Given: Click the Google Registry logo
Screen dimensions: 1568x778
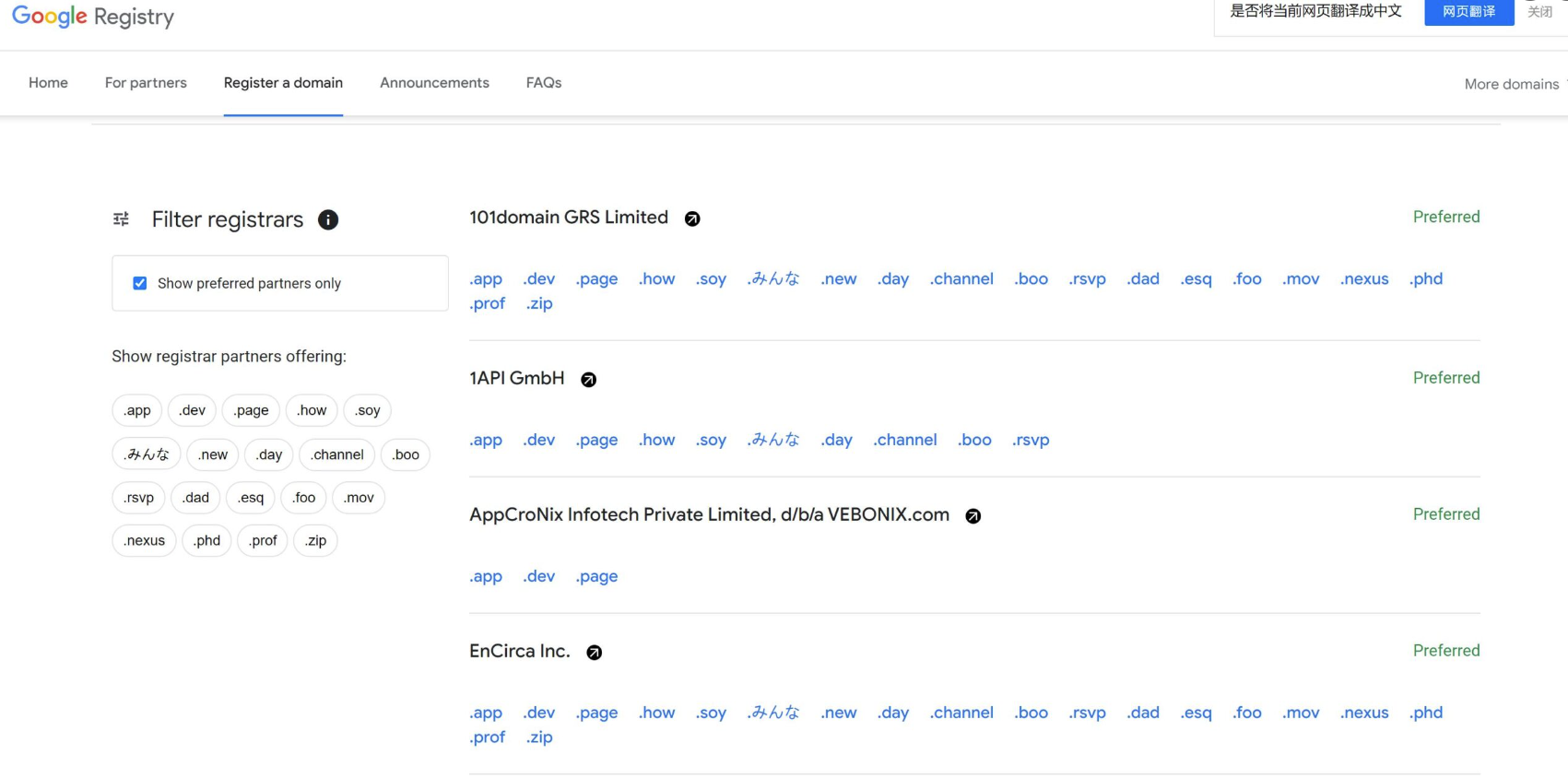Looking at the screenshot, I should [x=92, y=17].
